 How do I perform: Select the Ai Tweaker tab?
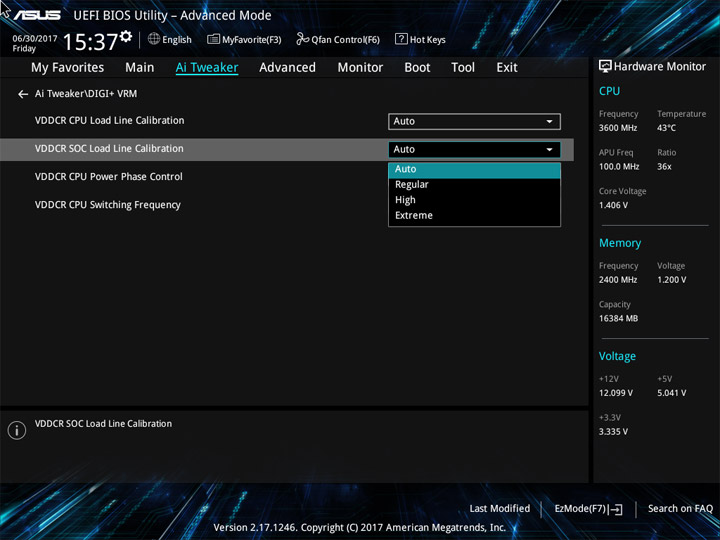coord(207,68)
